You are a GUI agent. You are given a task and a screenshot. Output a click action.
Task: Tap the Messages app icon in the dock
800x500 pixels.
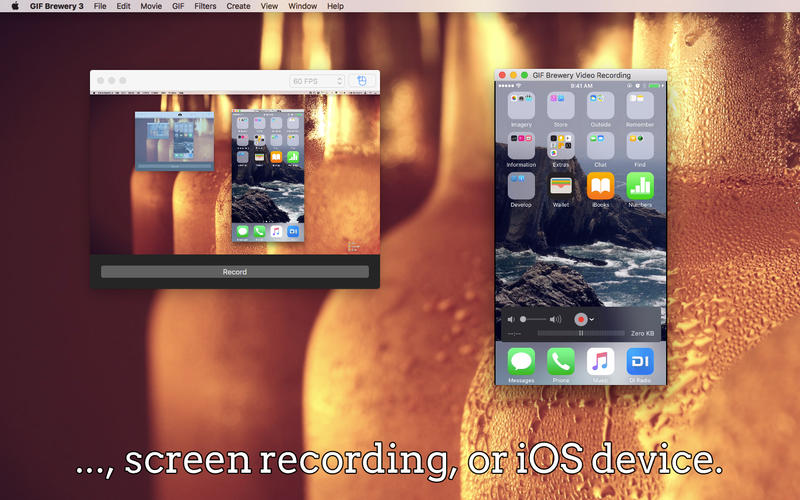click(x=521, y=361)
